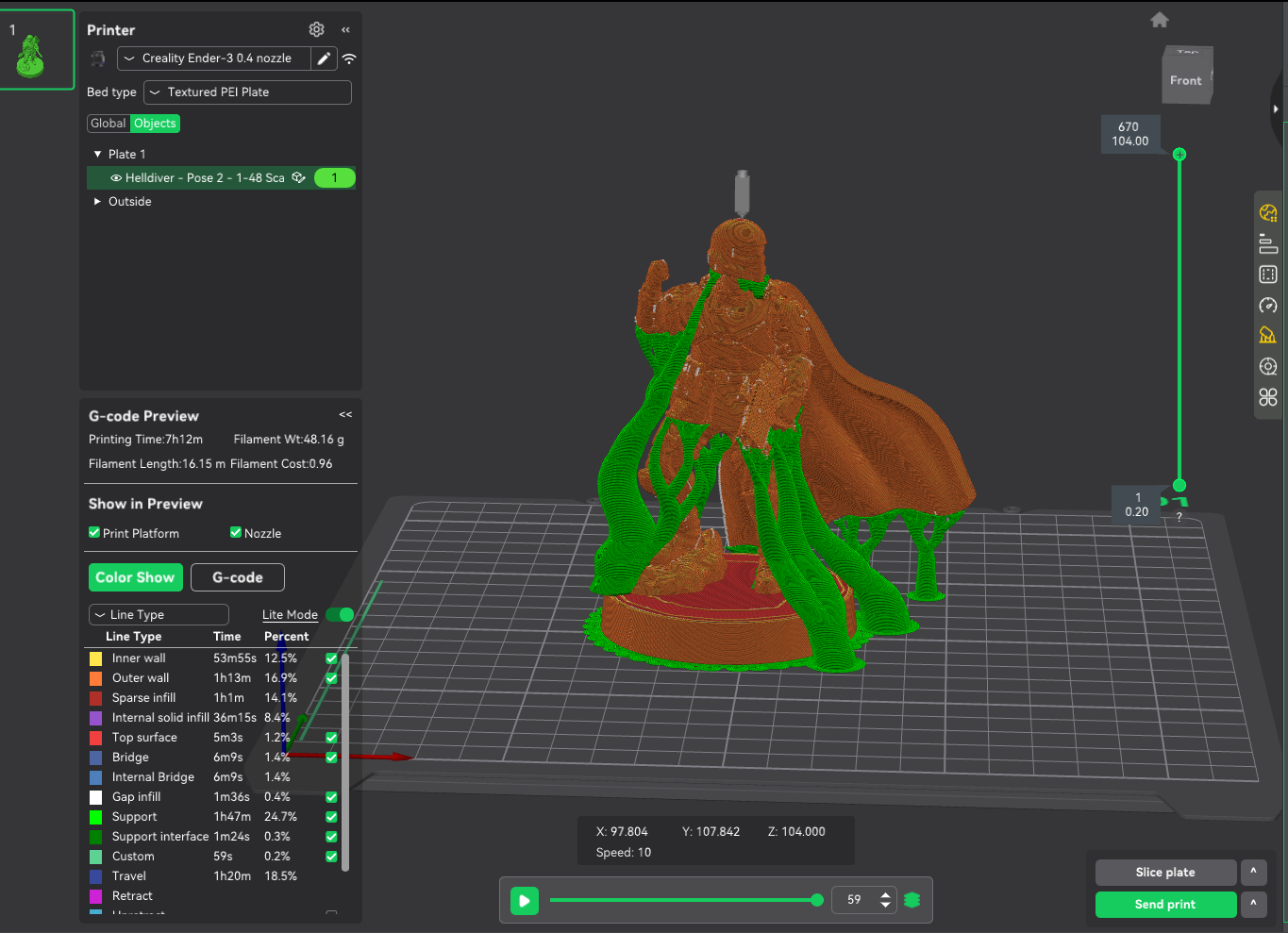Open the Creality Ender-3 printer dropdown

point(214,58)
